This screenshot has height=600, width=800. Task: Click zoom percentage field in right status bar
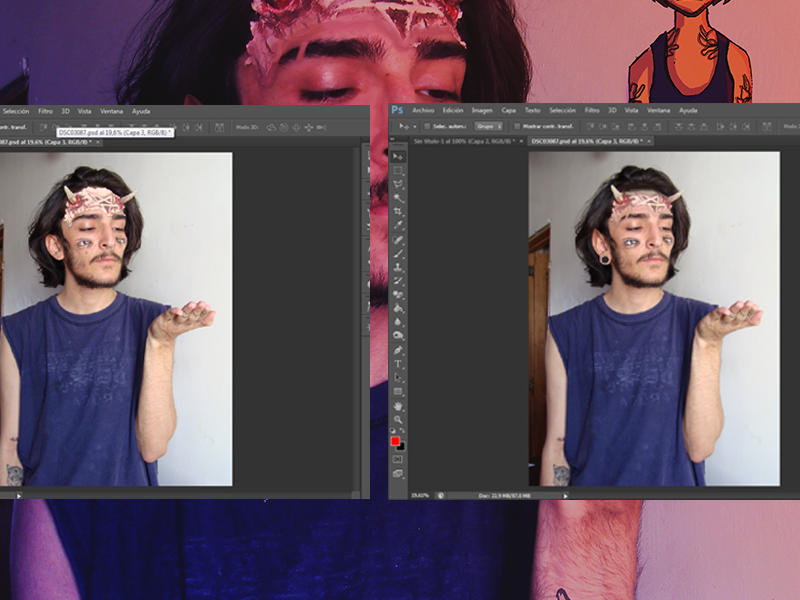[x=420, y=495]
